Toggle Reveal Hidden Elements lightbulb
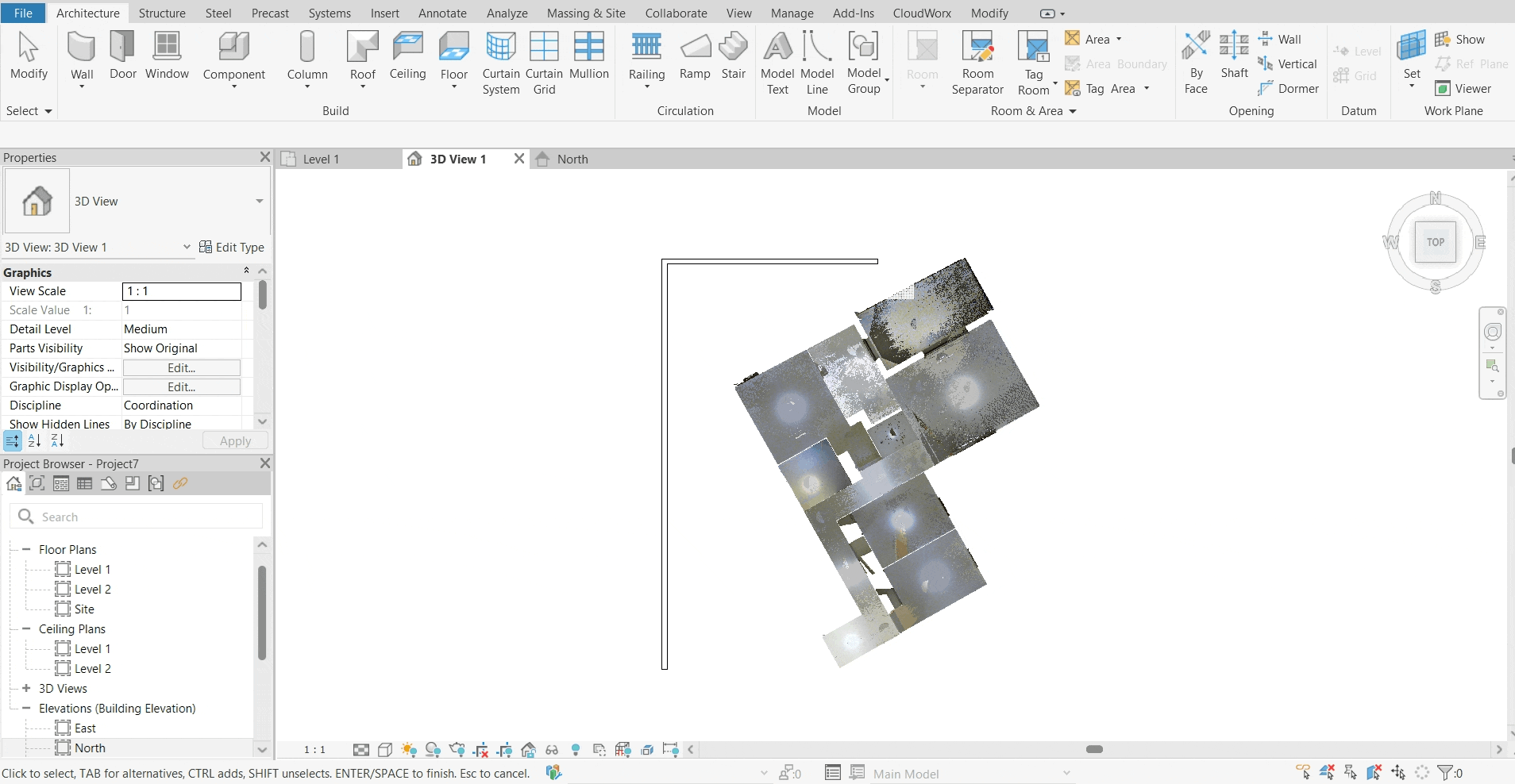Viewport: 1515px width, 784px height. click(576, 750)
